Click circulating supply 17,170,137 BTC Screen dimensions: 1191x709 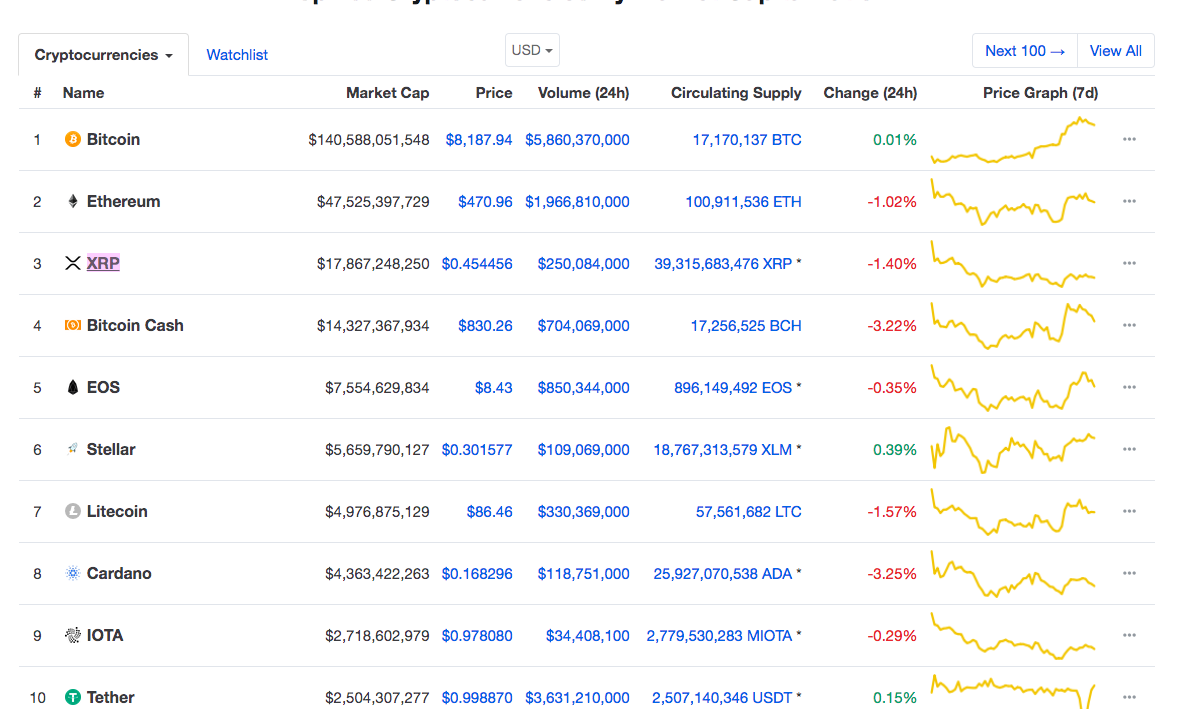[747, 140]
